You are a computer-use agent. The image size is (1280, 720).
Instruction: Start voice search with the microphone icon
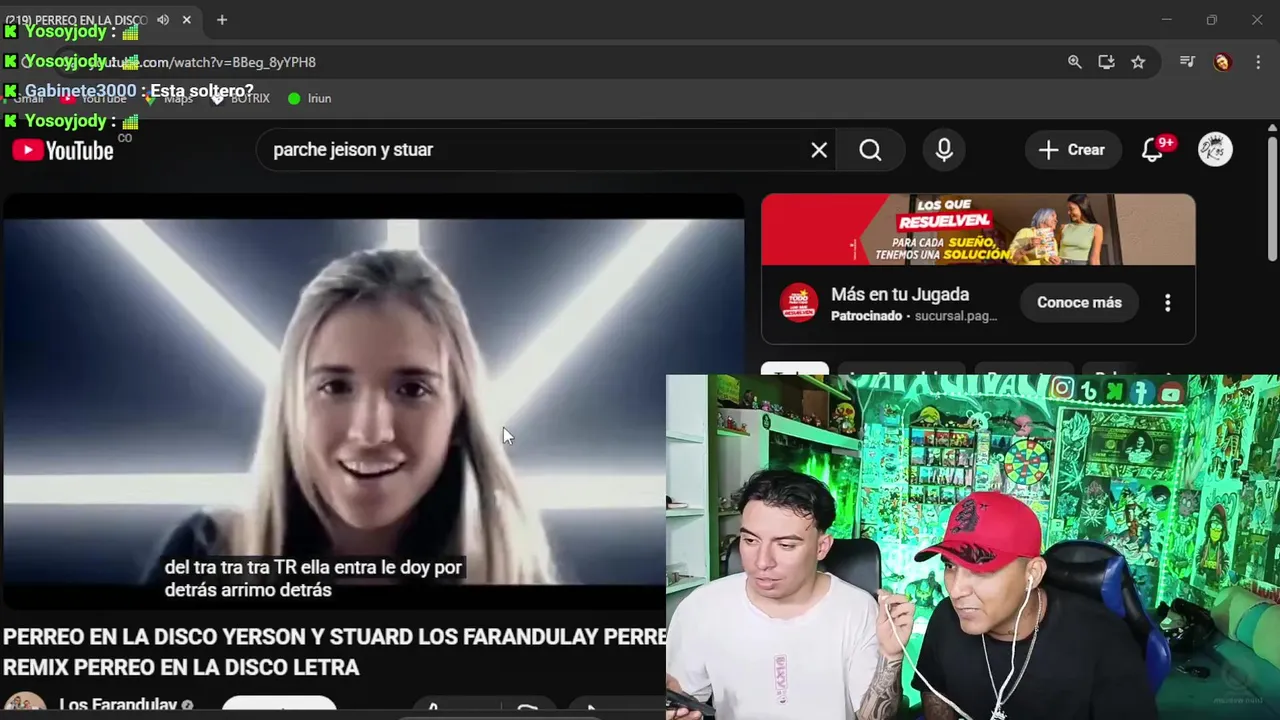click(x=944, y=150)
